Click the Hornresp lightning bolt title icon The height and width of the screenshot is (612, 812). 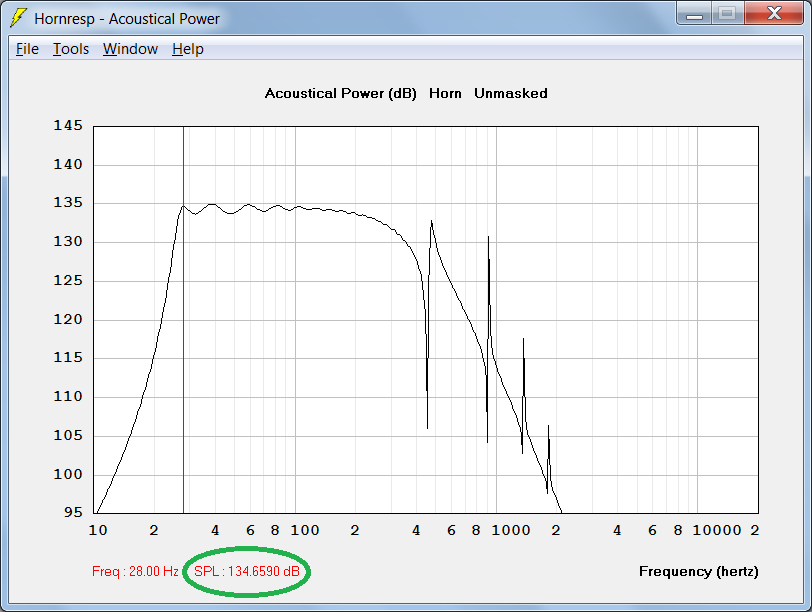18,18
